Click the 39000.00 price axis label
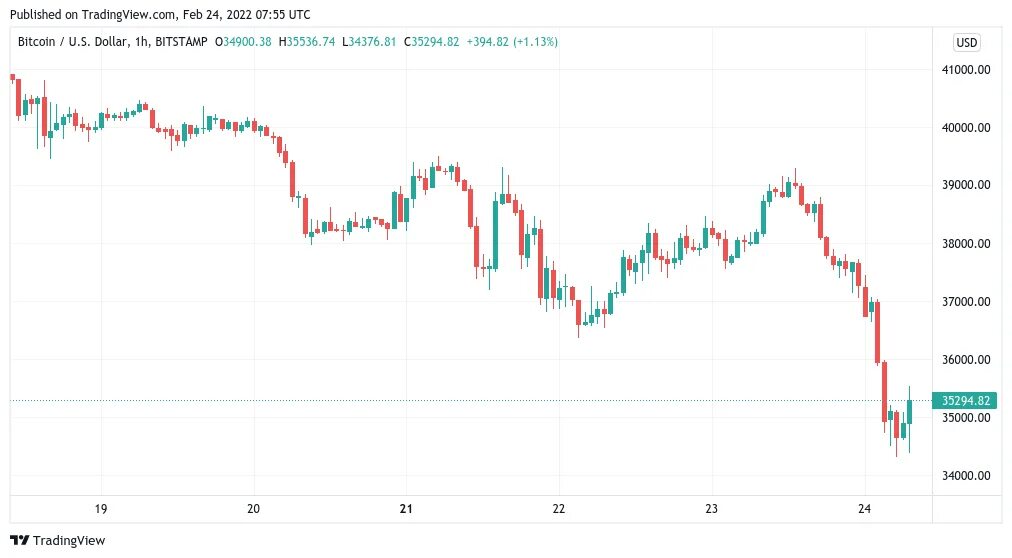Screen dimensions: 1012x558 coord(966,185)
